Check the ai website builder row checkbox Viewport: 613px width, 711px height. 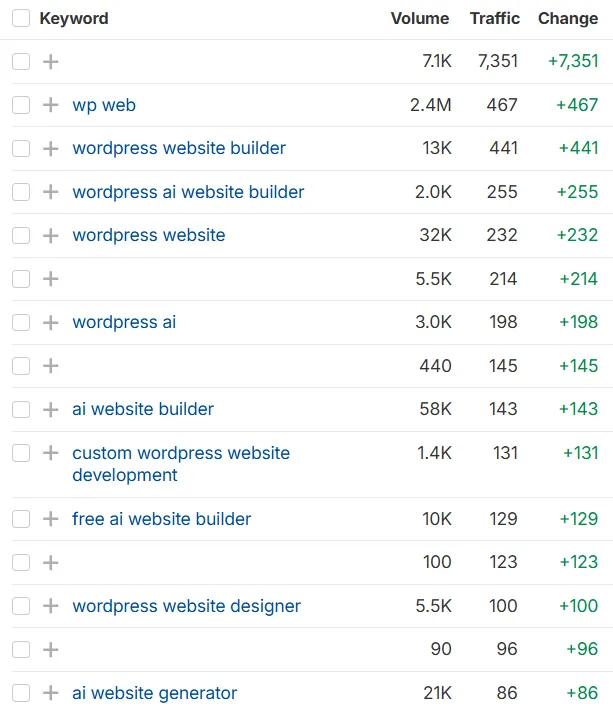pyautogui.click(x=21, y=409)
